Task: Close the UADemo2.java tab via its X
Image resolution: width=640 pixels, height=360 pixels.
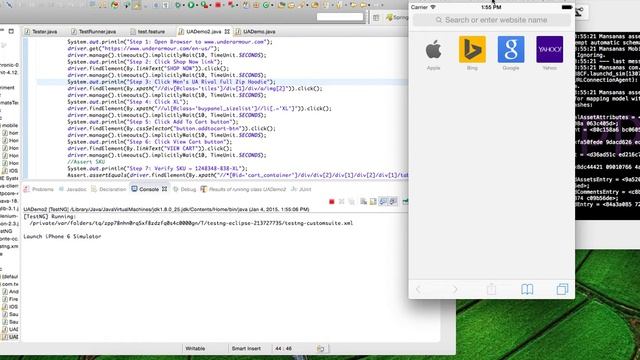Action: (227, 31)
